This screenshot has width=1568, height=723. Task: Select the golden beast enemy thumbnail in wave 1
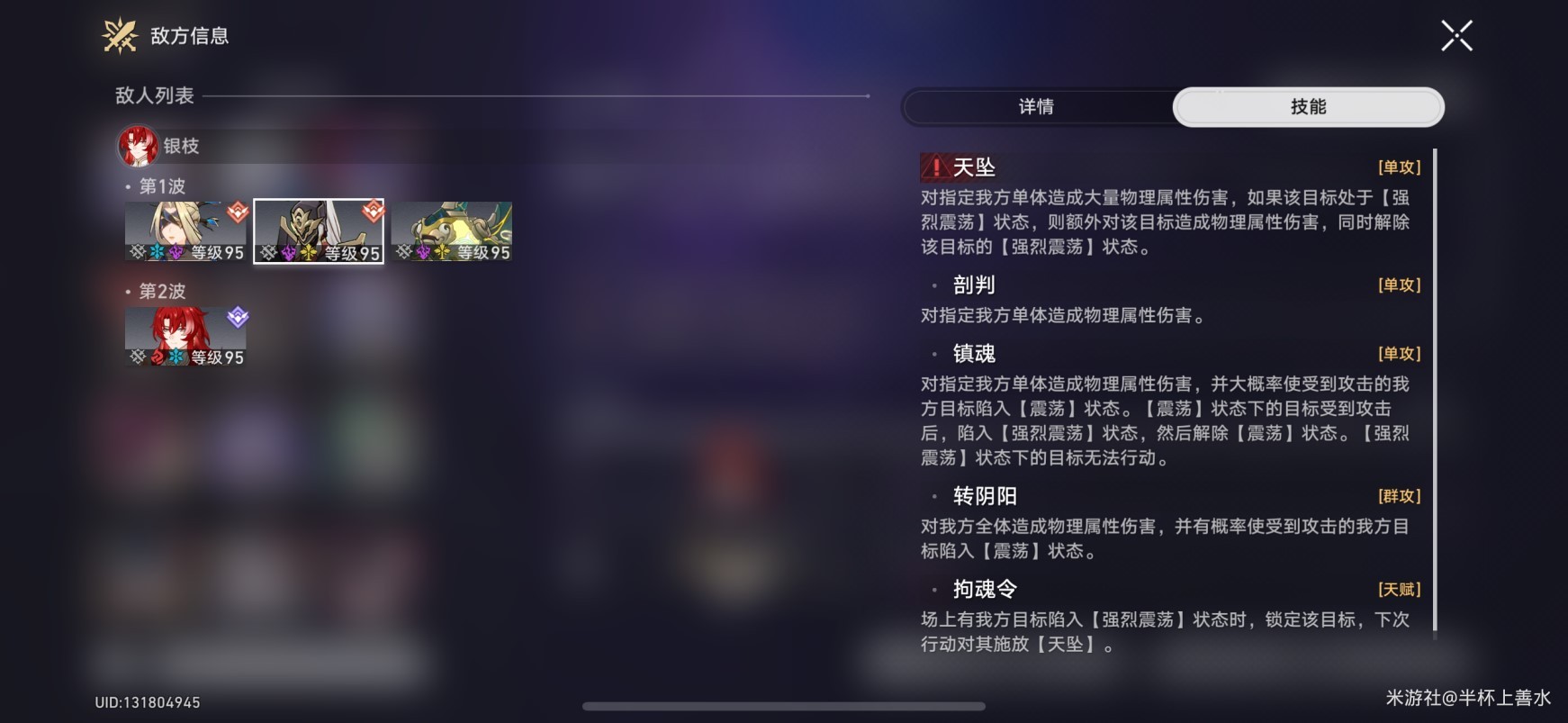tap(452, 231)
